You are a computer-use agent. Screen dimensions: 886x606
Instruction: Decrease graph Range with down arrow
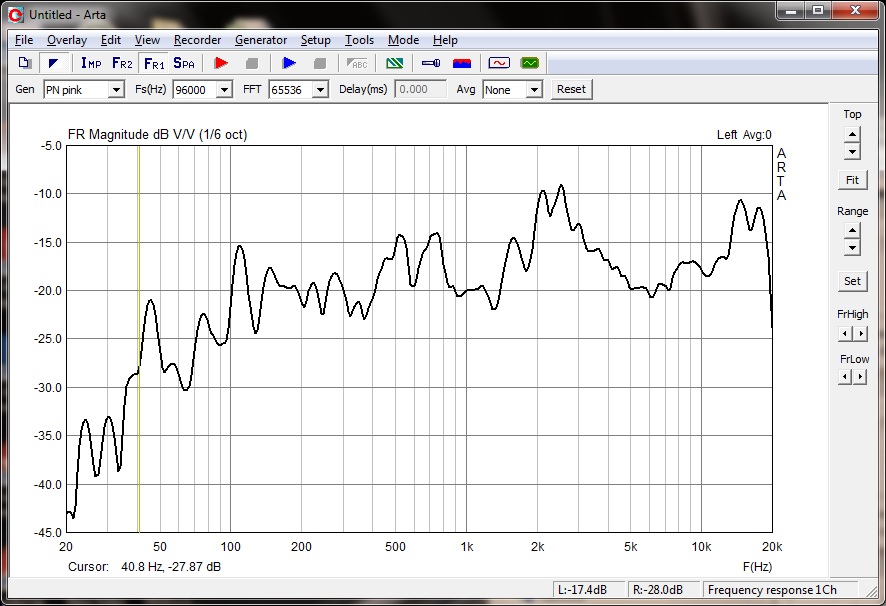pyautogui.click(x=852, y=248)
